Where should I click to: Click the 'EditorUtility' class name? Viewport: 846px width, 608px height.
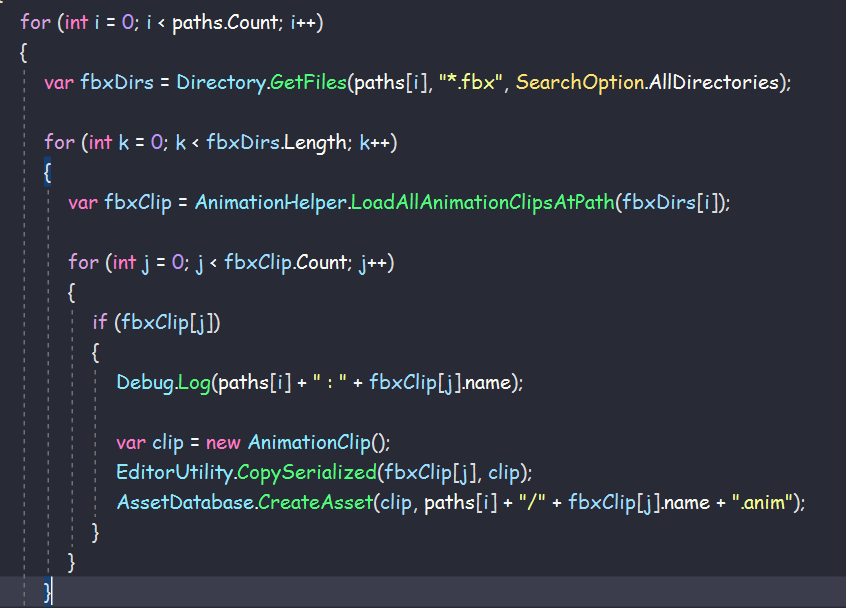click(x=174, y=473)
